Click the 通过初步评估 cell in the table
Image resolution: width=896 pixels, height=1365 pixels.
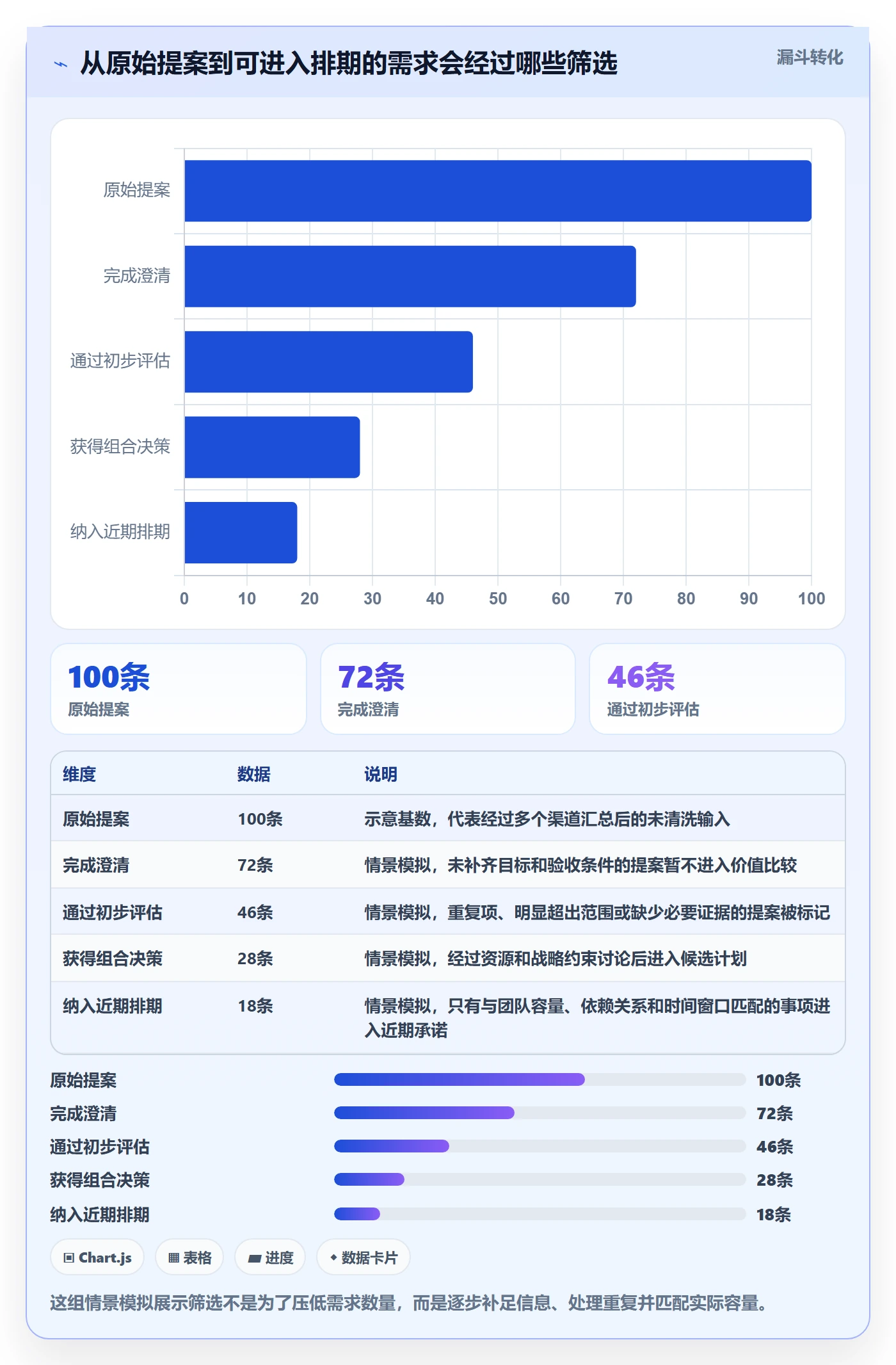pyautogui.click(x=113, y=912)
